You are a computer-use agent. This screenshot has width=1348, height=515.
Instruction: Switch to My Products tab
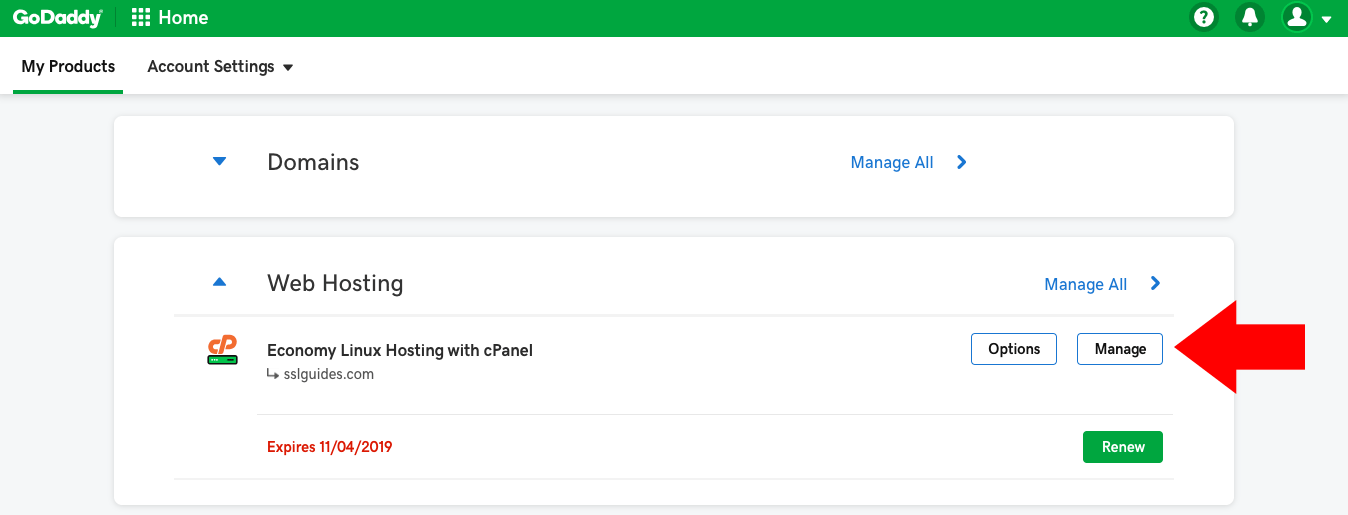point(68,66)
